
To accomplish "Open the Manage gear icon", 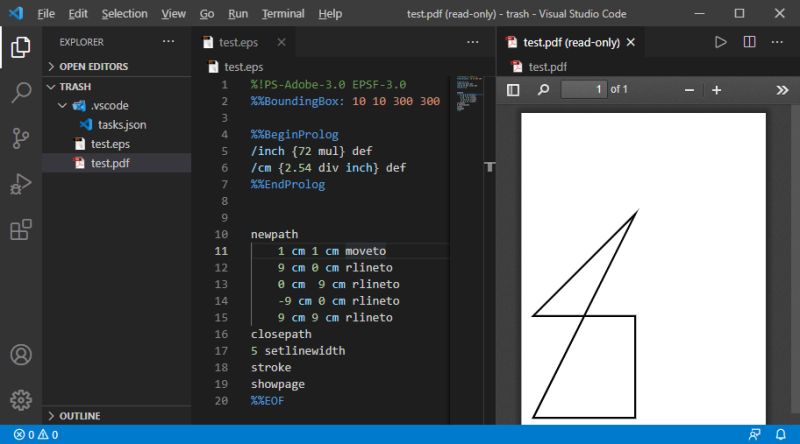I will coord(20,400).
